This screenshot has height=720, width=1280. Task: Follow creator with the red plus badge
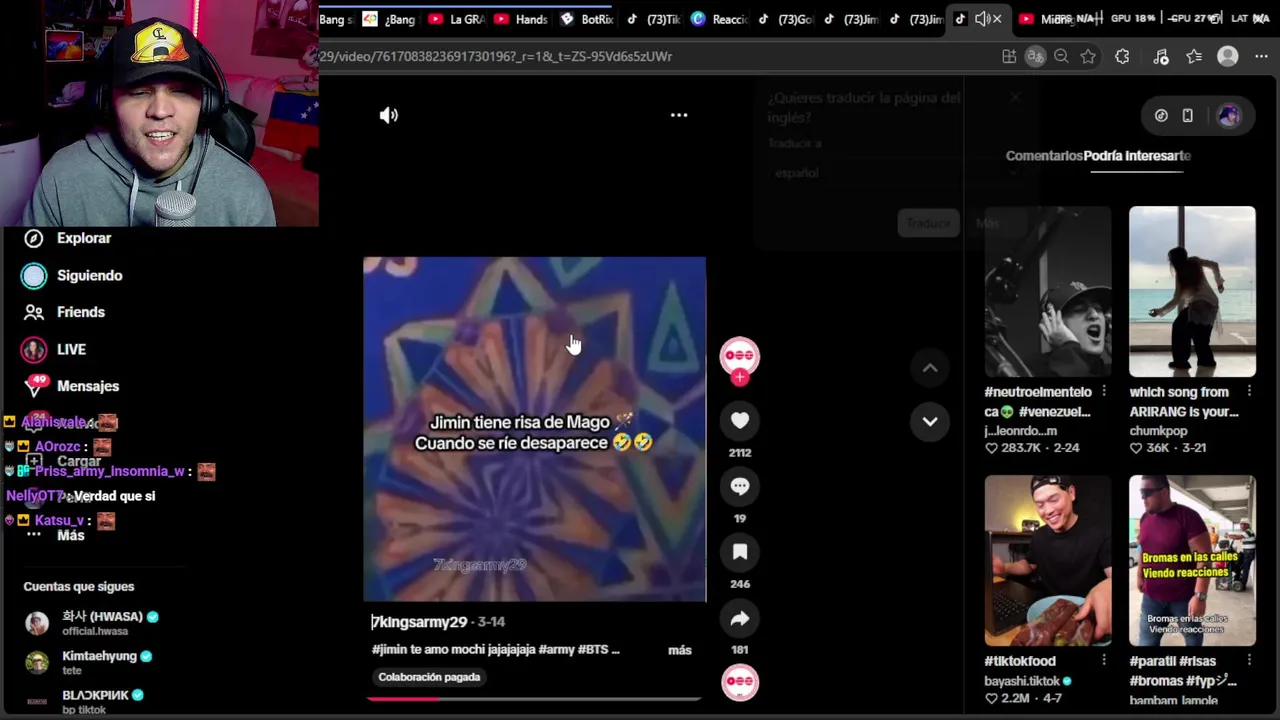coord(740,377)
